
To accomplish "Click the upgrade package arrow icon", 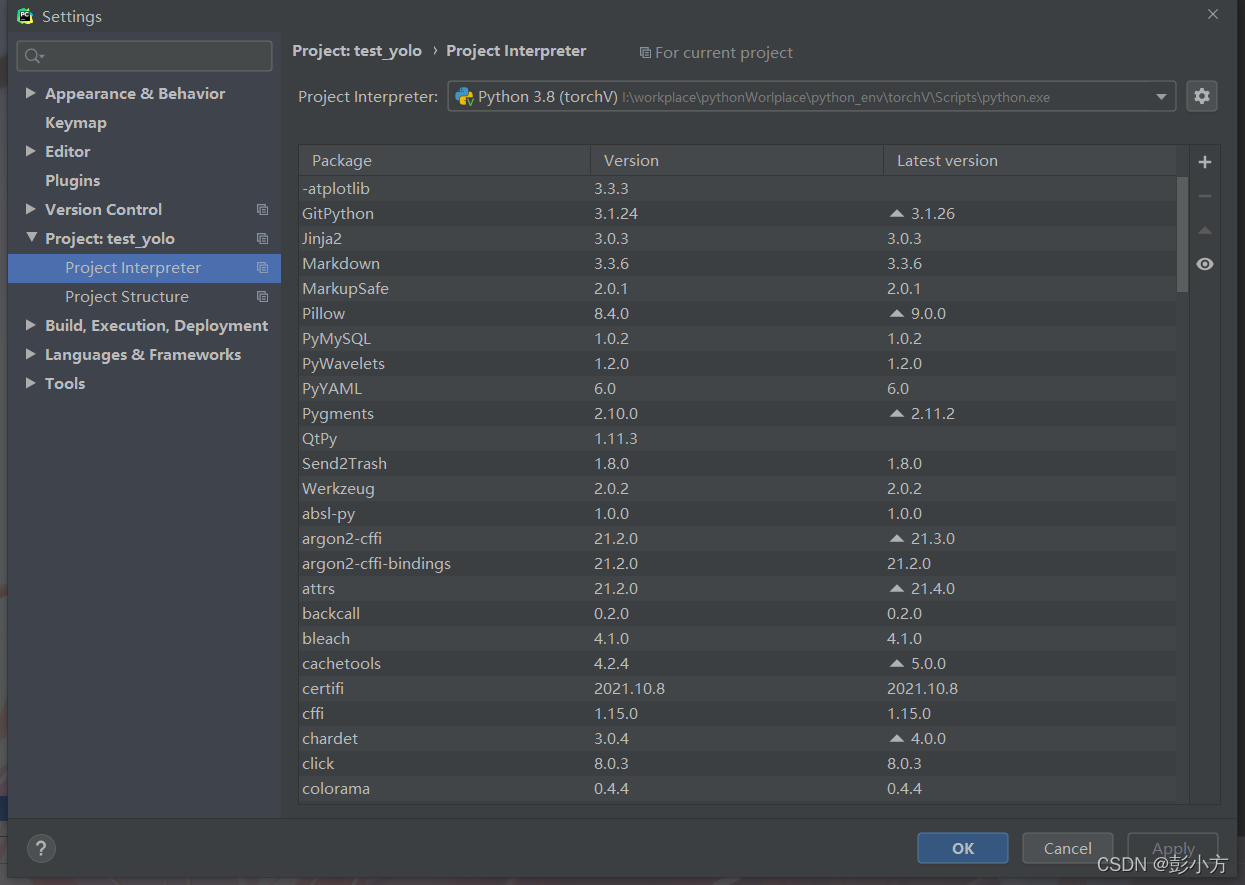I will pyautogui.click(x=1205, y=230).
